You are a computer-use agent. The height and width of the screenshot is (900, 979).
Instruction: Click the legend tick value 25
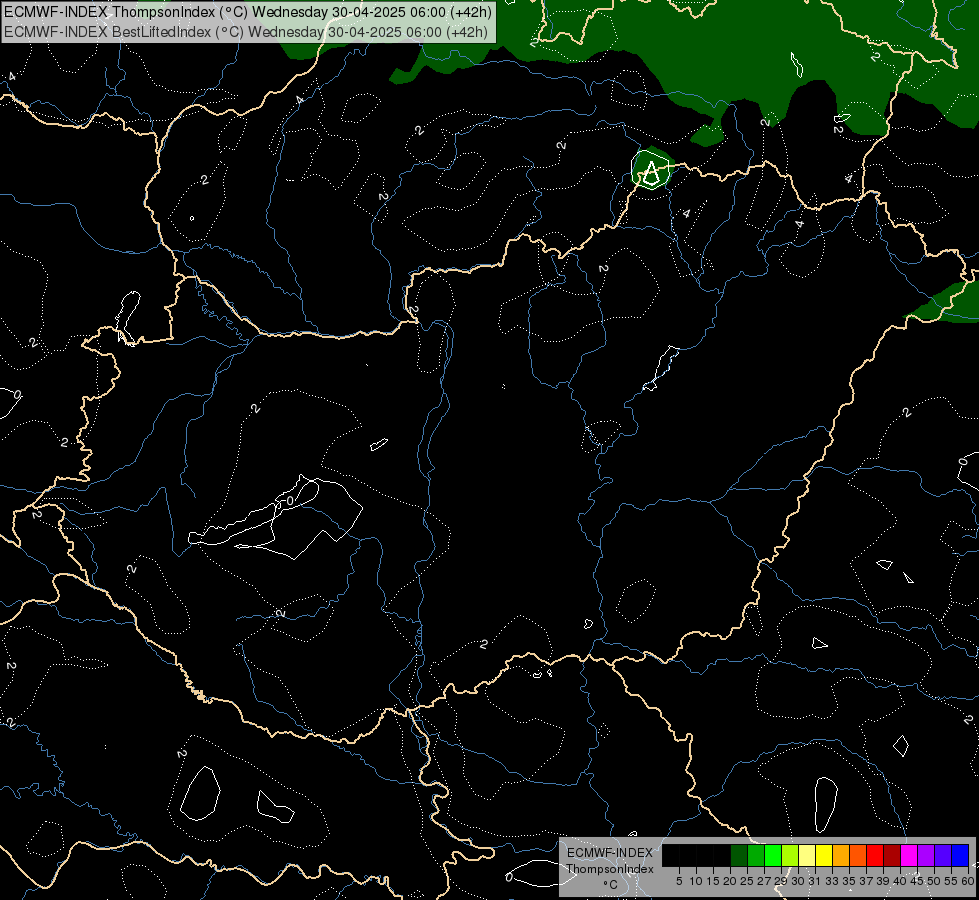click(x=747, y=881)
